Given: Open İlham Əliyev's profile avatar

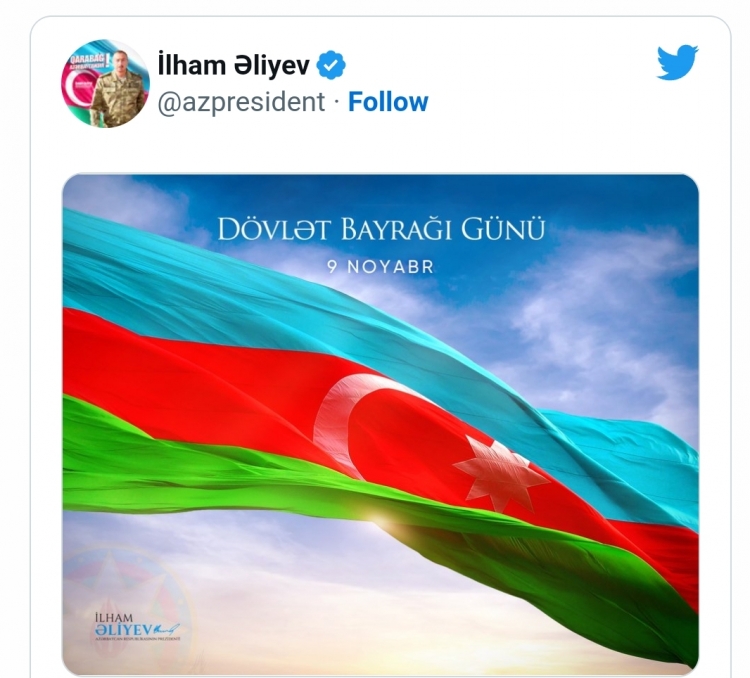Looking at the screenshot, I should (105, 83).
